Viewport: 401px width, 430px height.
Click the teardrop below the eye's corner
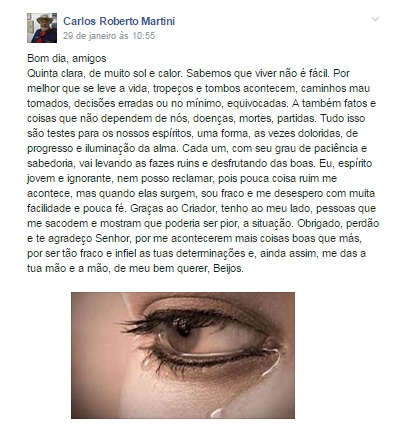[276, 362]
